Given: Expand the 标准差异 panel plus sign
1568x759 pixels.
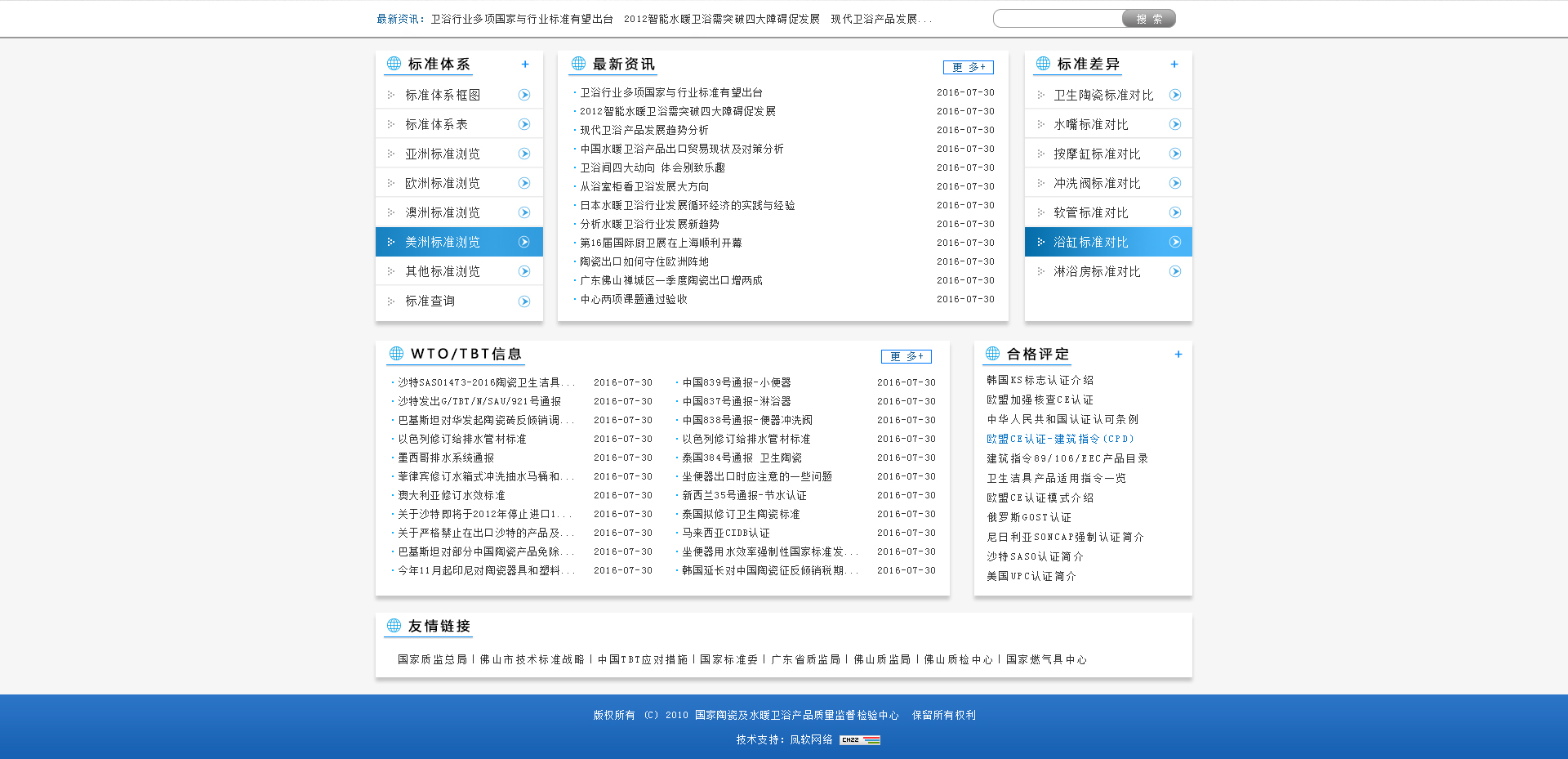Looking at the screenshot, I should coord(1174,65).
